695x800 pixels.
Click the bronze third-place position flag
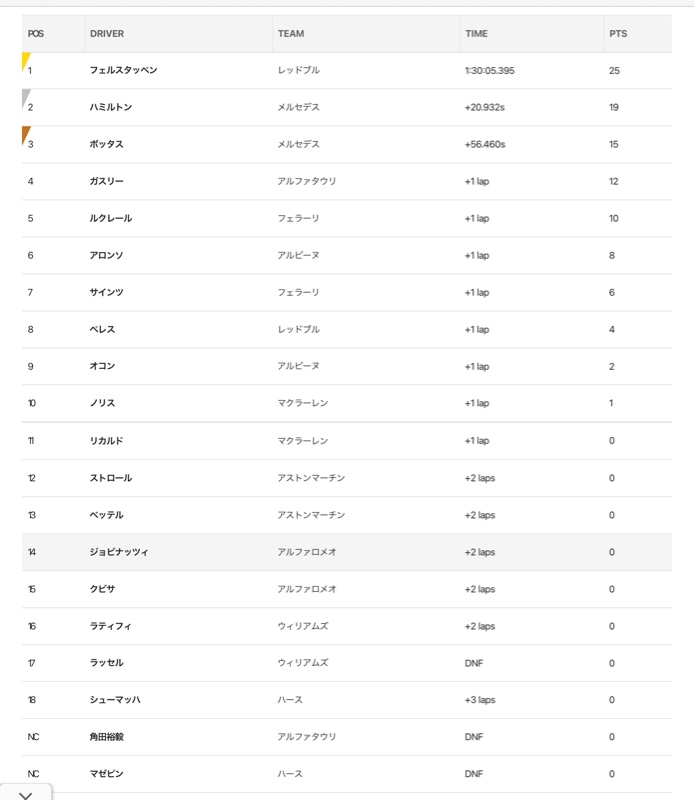pos(26,135)
